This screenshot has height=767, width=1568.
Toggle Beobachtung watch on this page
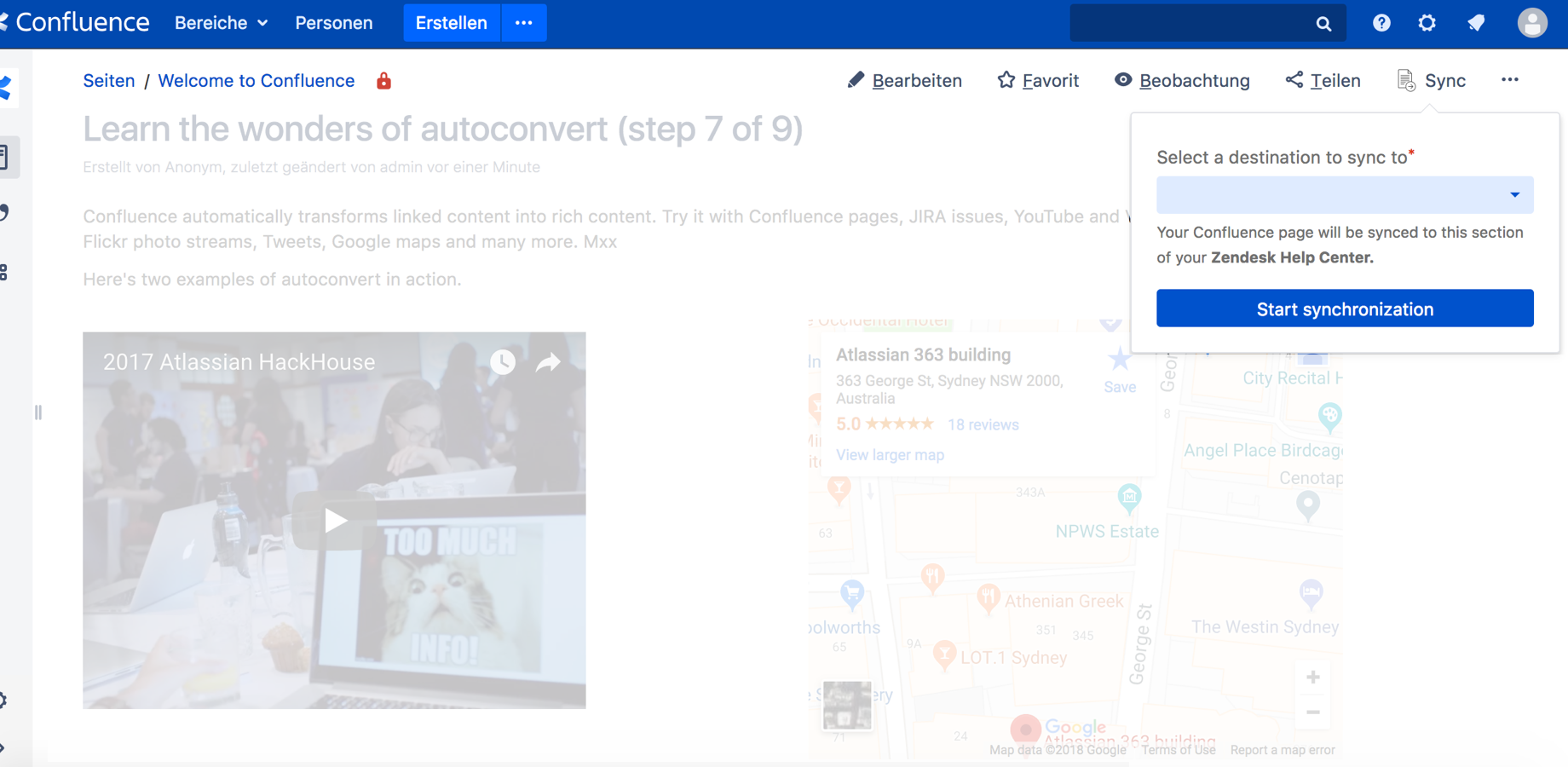pyautogui.click(x=1182, y=80)
